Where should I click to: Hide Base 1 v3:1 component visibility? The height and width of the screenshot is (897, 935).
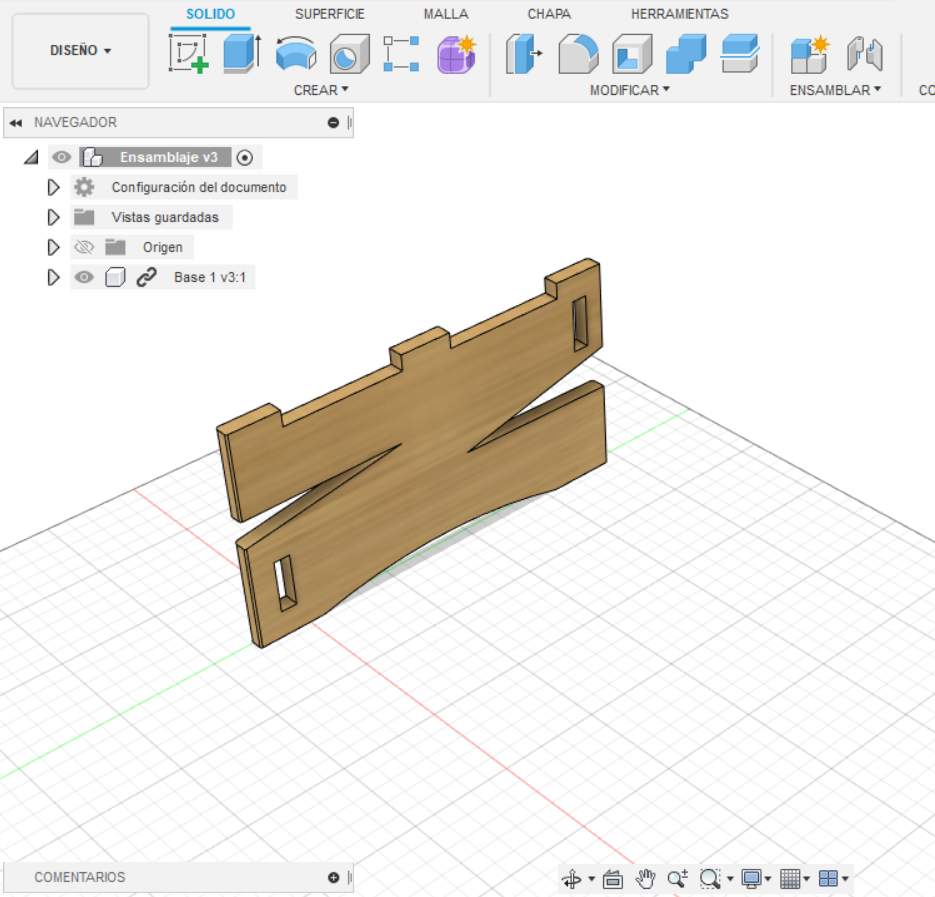[x=84, y=277]
